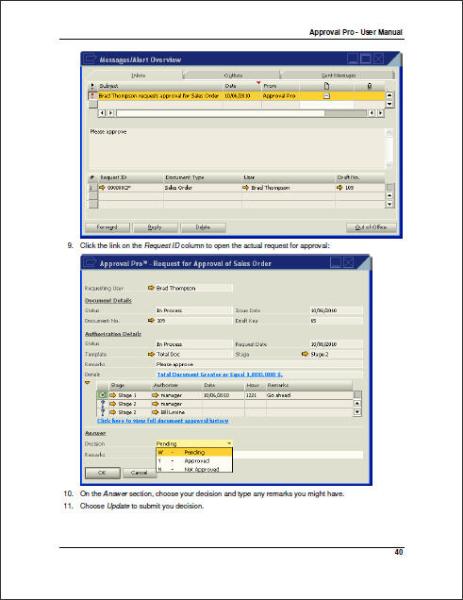Viewport: 463px width, 600px height.
Task: Open the Document No. link arrow
Action: tap(151, 320)
